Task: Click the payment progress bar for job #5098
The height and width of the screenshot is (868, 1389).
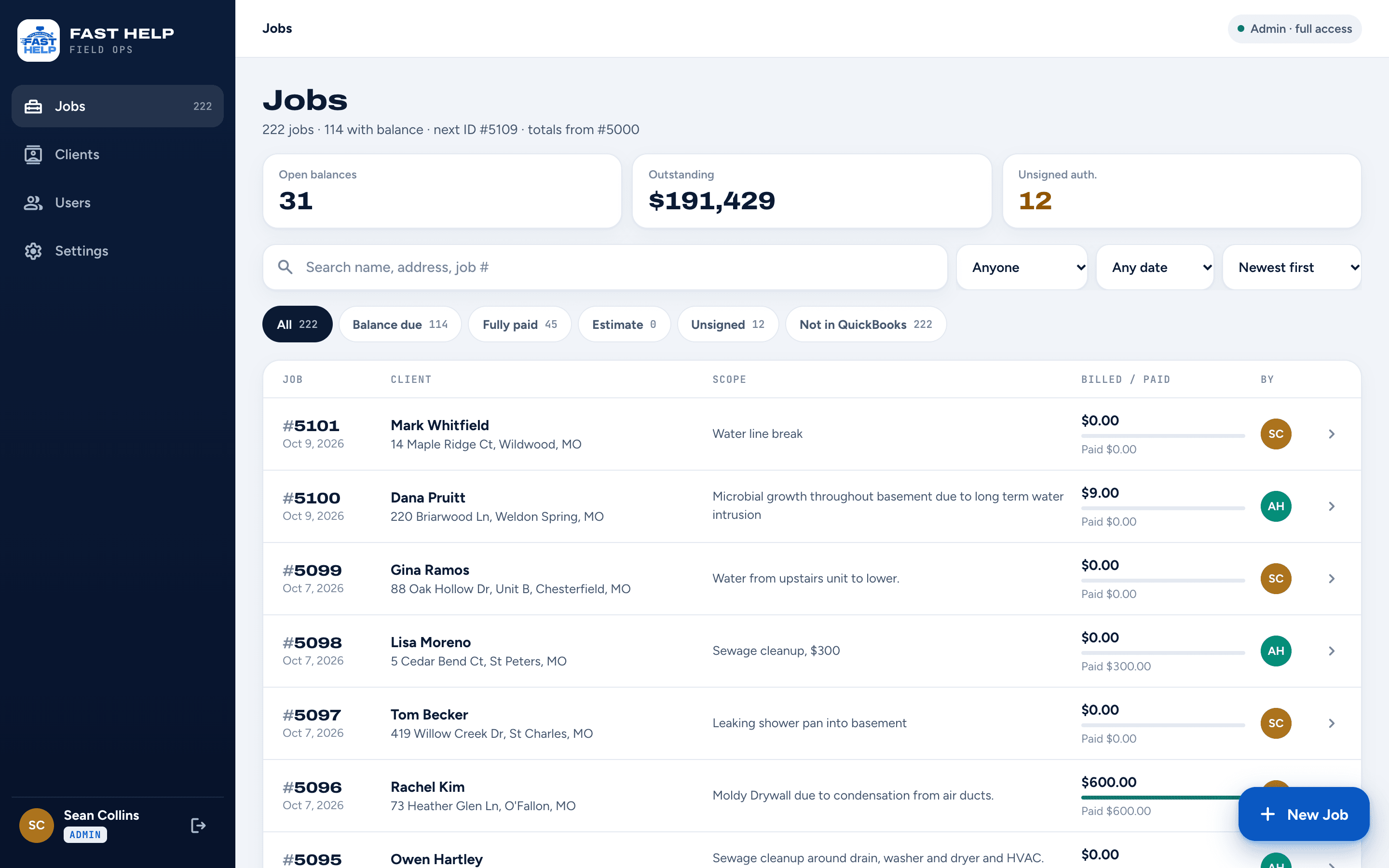Action: coord(1163,653)
